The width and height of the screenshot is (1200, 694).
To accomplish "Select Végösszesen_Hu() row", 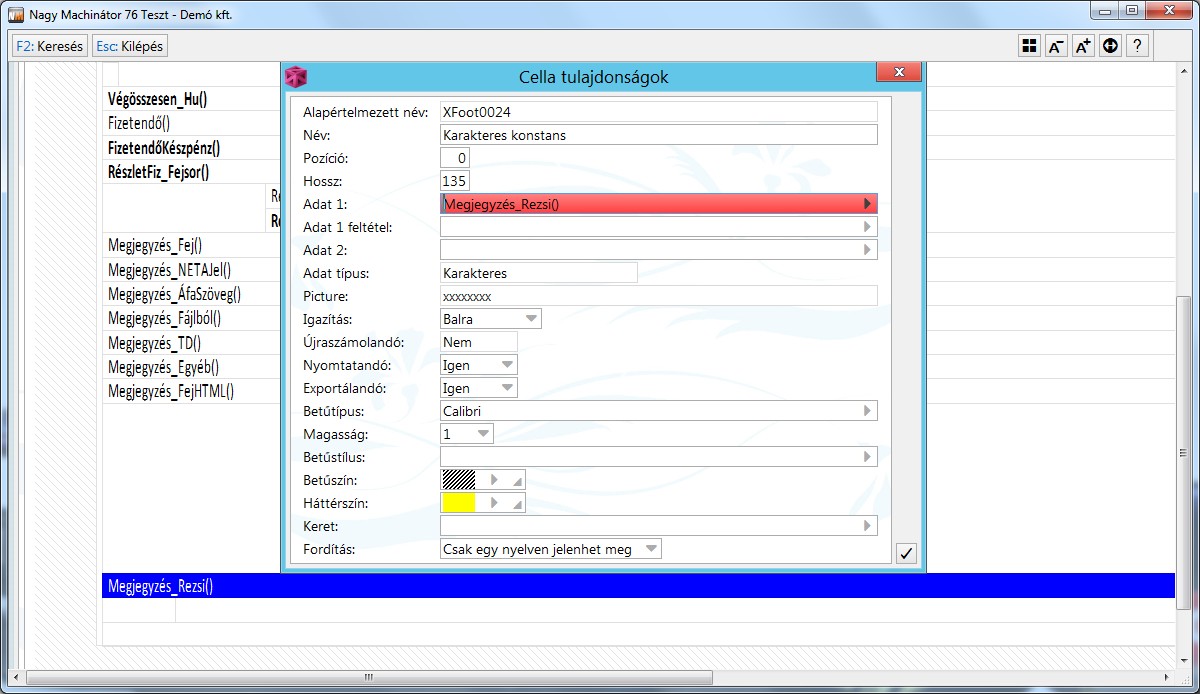I will 157,100.
